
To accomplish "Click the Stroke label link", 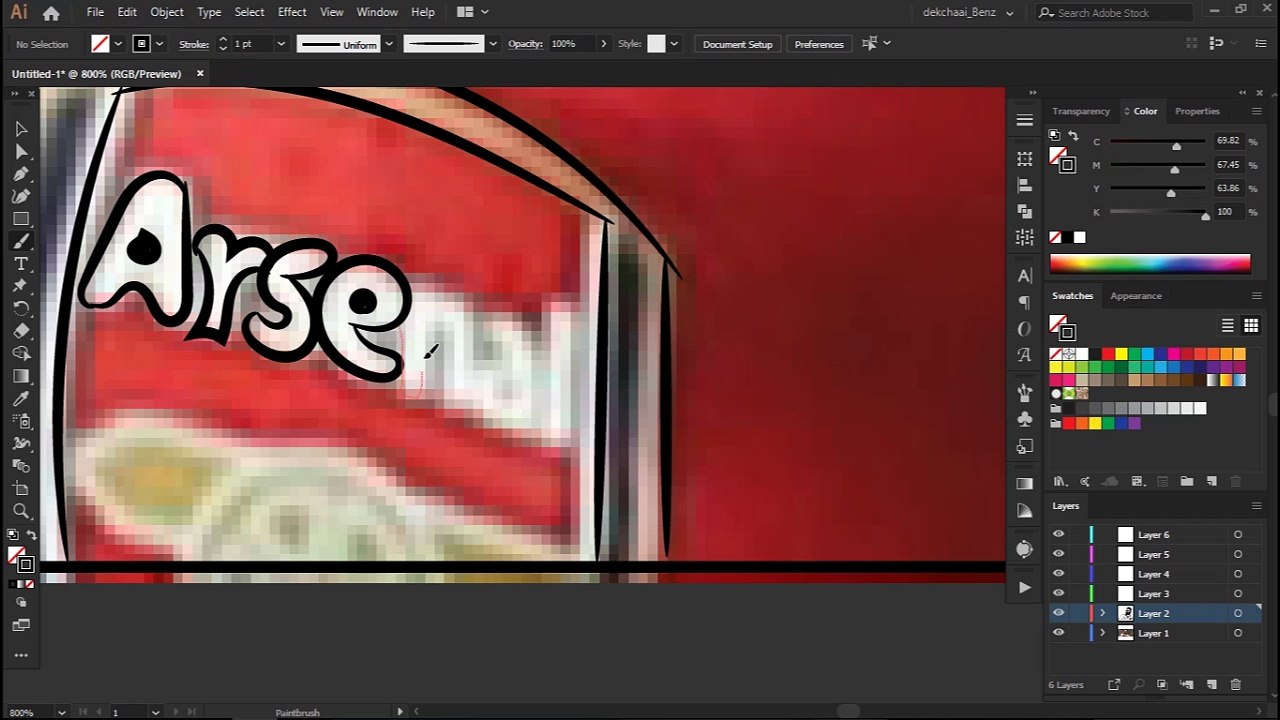I will point(194,44).
